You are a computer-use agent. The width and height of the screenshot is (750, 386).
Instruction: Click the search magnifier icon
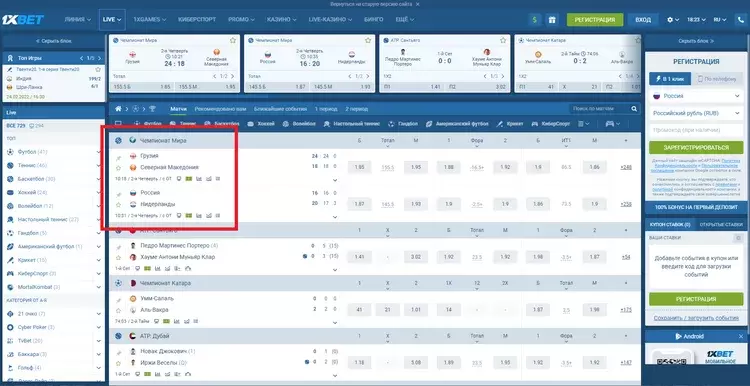(x=634, y=109)
